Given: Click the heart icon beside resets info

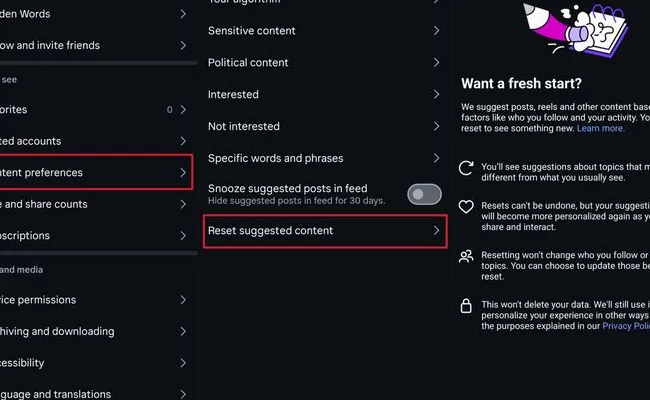Looking at the screenshot, I should [x=466, y=208].
